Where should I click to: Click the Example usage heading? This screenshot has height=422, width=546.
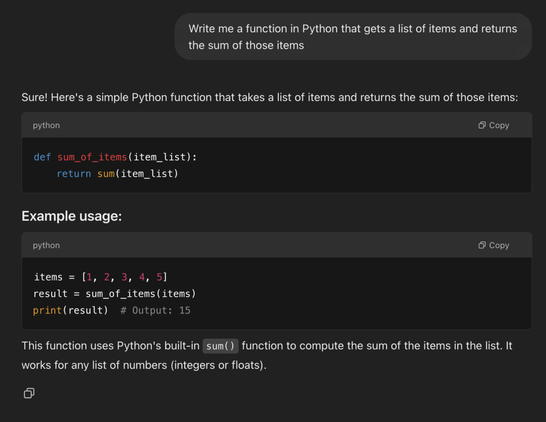(72, 216)
